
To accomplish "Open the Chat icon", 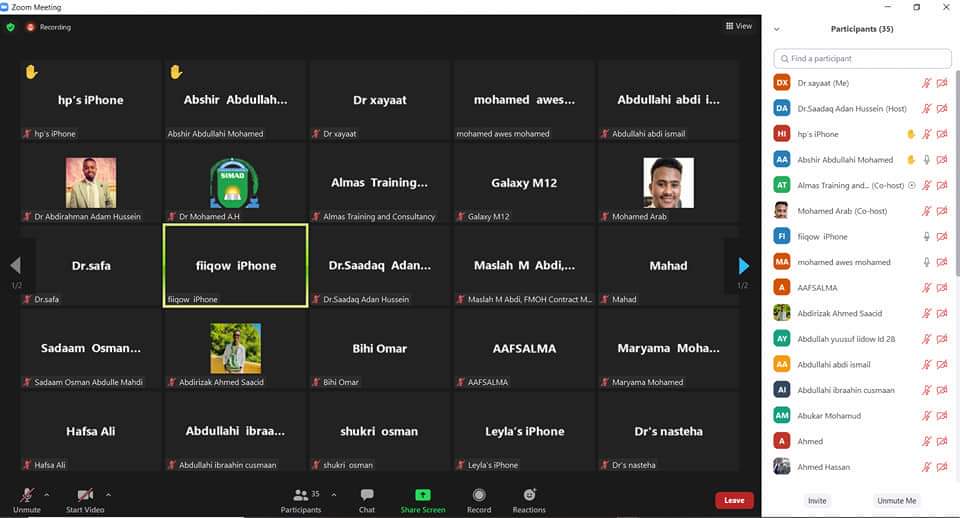I will (x=367, y=495).
